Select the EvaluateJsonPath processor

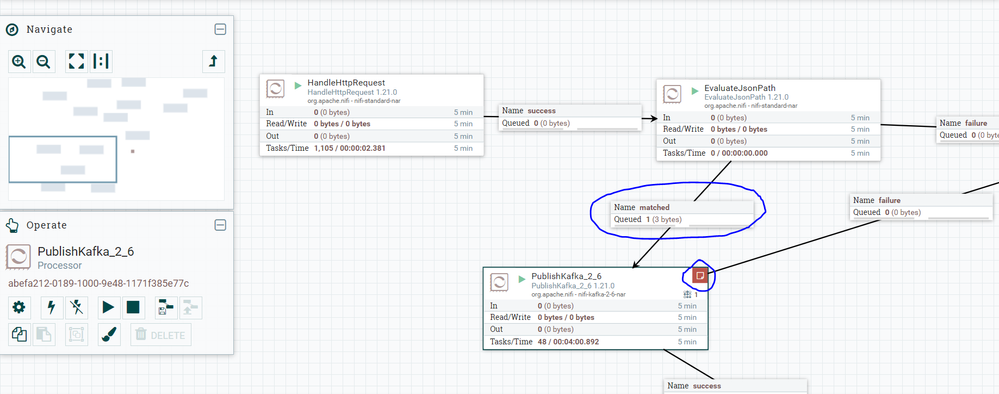(x=768, y=120)
